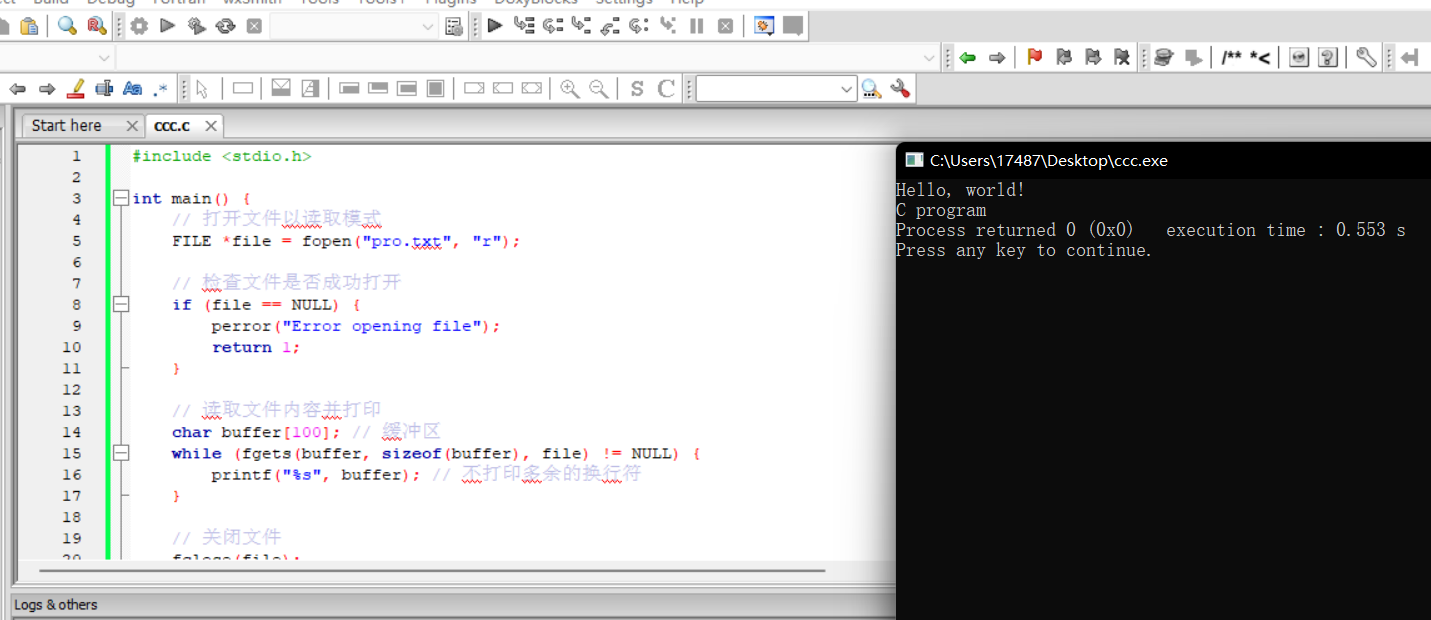Click the perror("Error opening file") line
This screenshot has height=620, width=1431.
[355, 326]
